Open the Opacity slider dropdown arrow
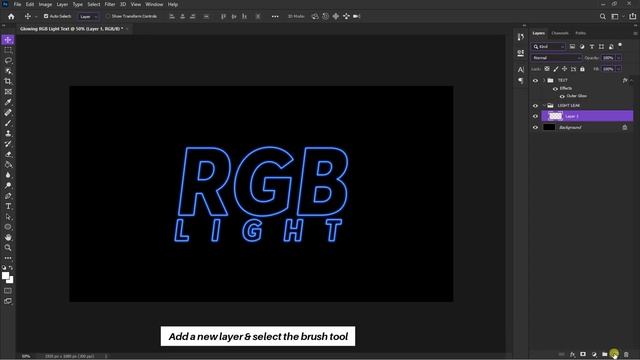Screen dimensions: 640x360 coord(619,58)
